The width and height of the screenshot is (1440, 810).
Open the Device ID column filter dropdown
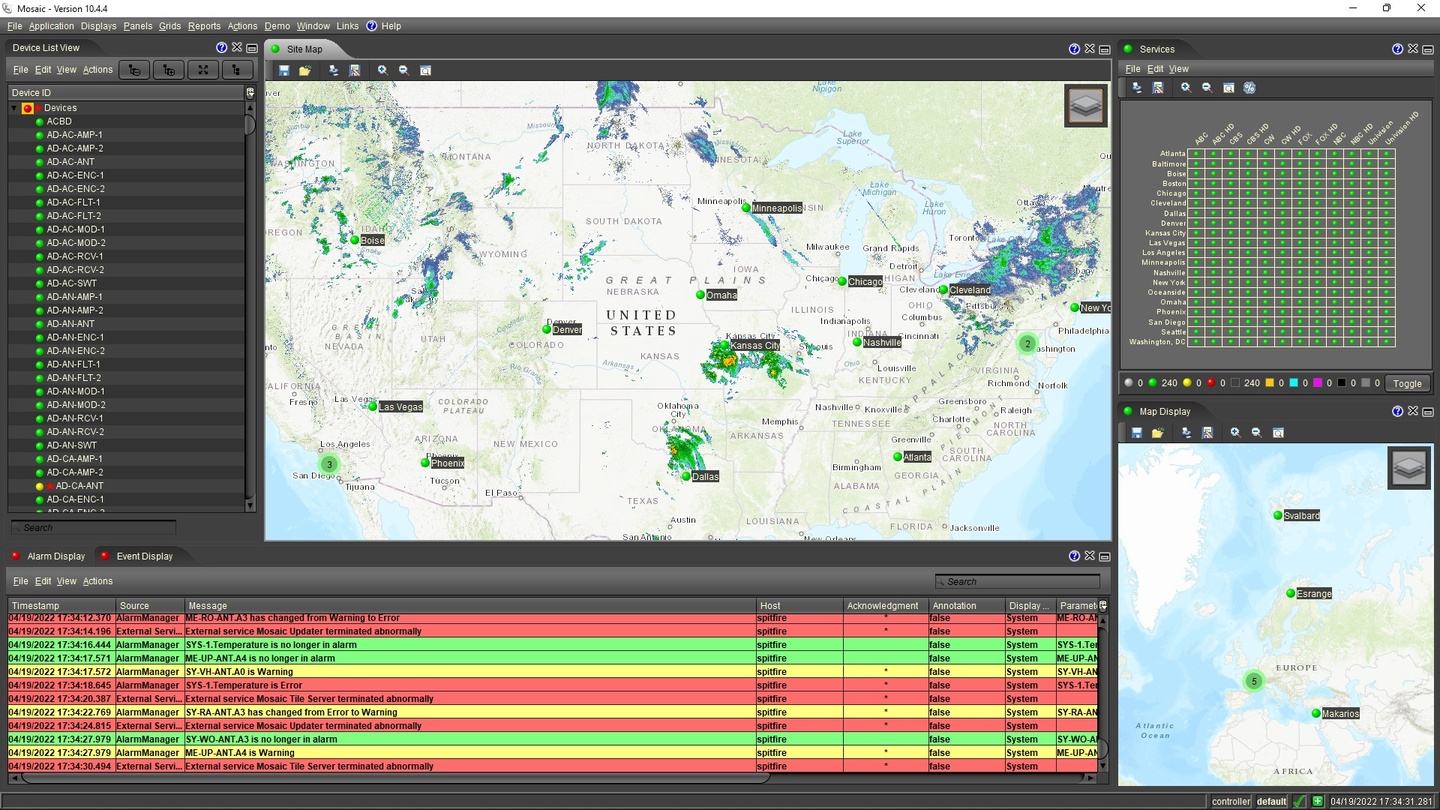pyautogui.click(x=250, y=91)
